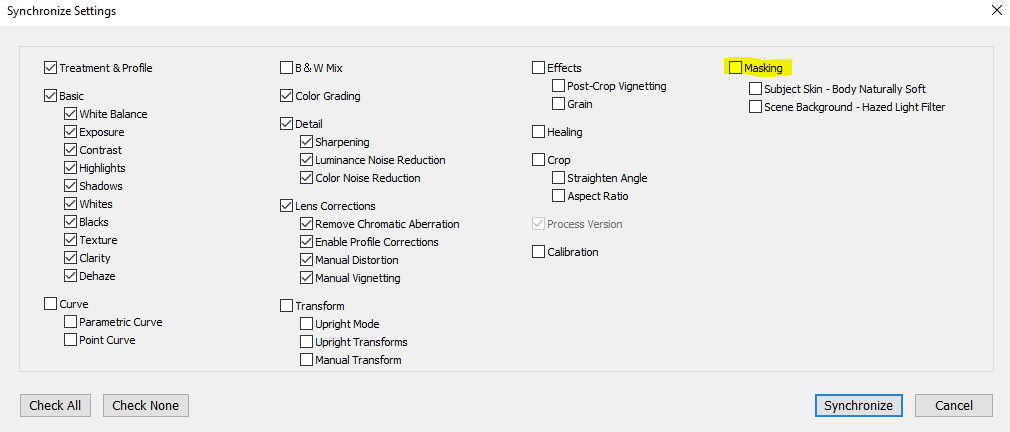1010x432 pixels.
Task: Enable the Healing checkbox
Action: 538,132
